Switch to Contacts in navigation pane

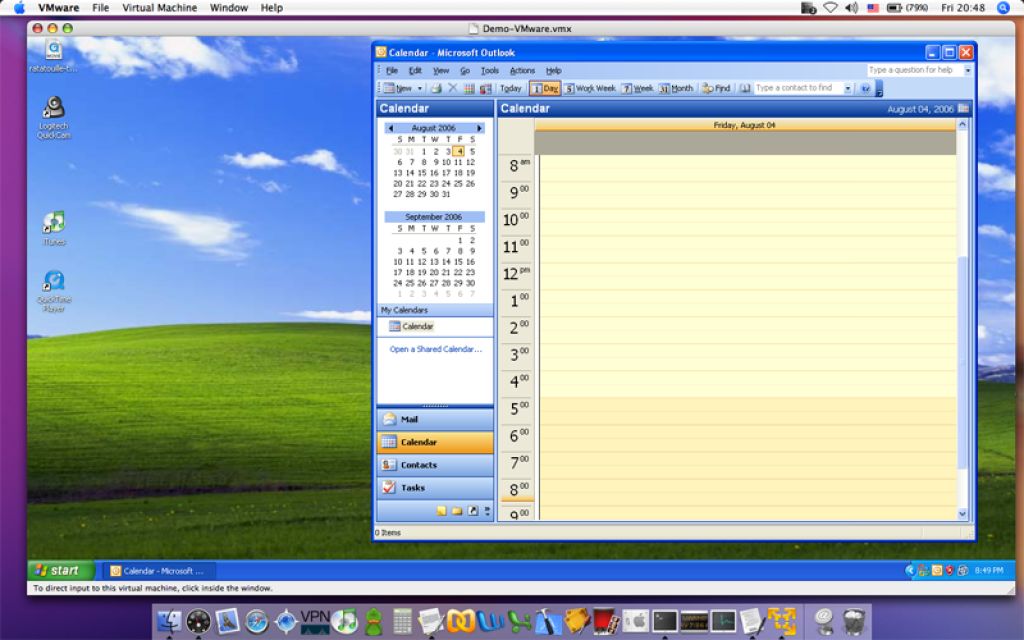(435, 465)
